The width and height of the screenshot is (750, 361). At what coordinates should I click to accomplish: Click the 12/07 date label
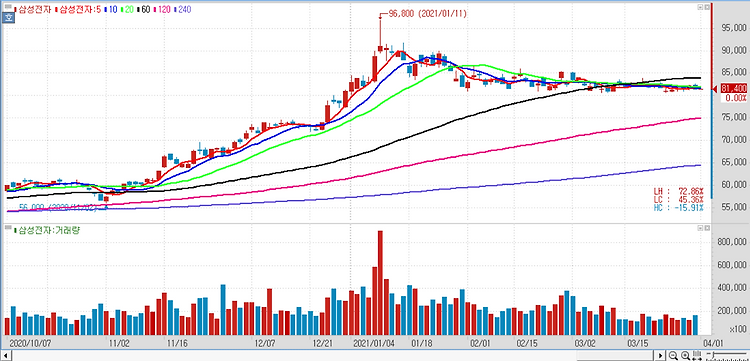[x=265, y=343]
